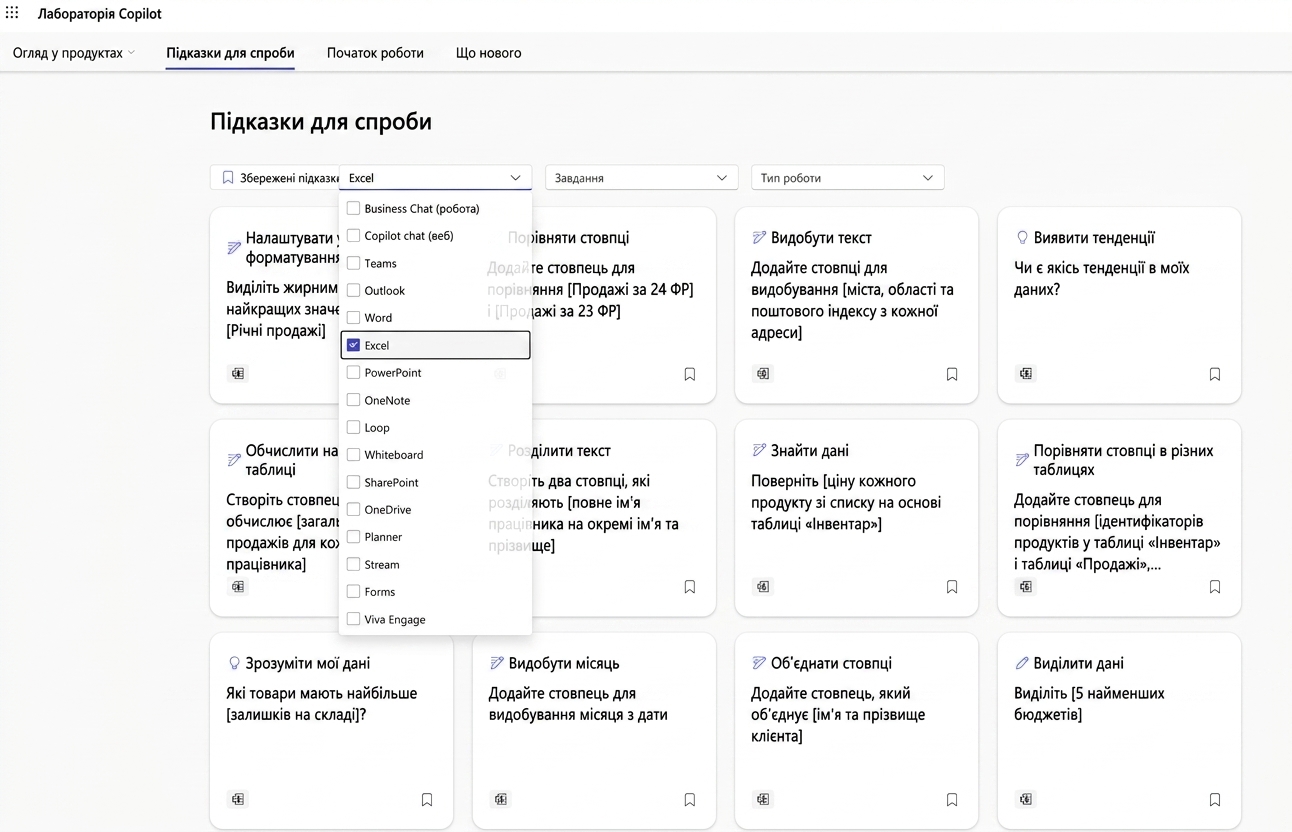The height and width of the screenshot is (832, 1292).
Task: Open 'Порівняти стовпці в різних таблицях' card
Action: [1119, 518]
